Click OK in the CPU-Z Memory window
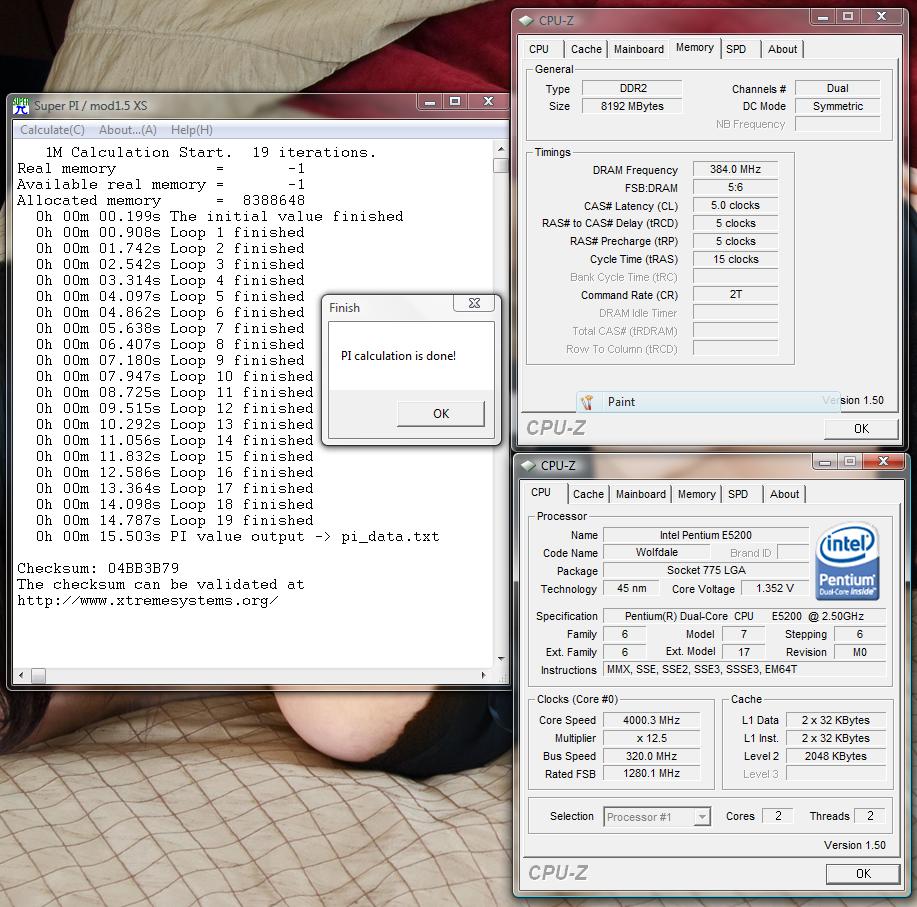Viewport: 917px width, 907px height. click(861, 429)
